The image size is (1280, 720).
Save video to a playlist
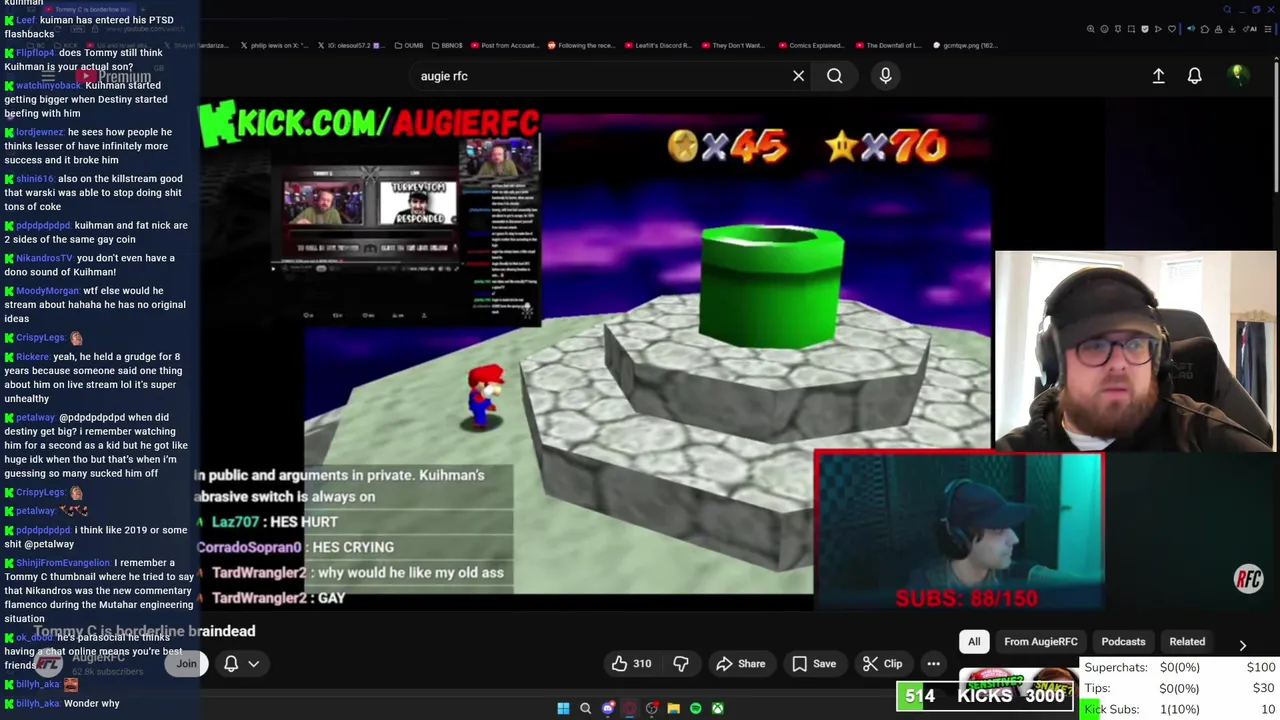[x=814, y=664]
